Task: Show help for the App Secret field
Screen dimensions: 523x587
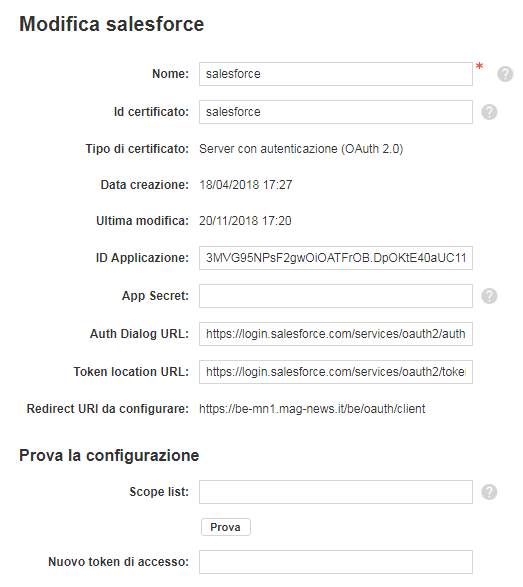Action: [489, 296]
